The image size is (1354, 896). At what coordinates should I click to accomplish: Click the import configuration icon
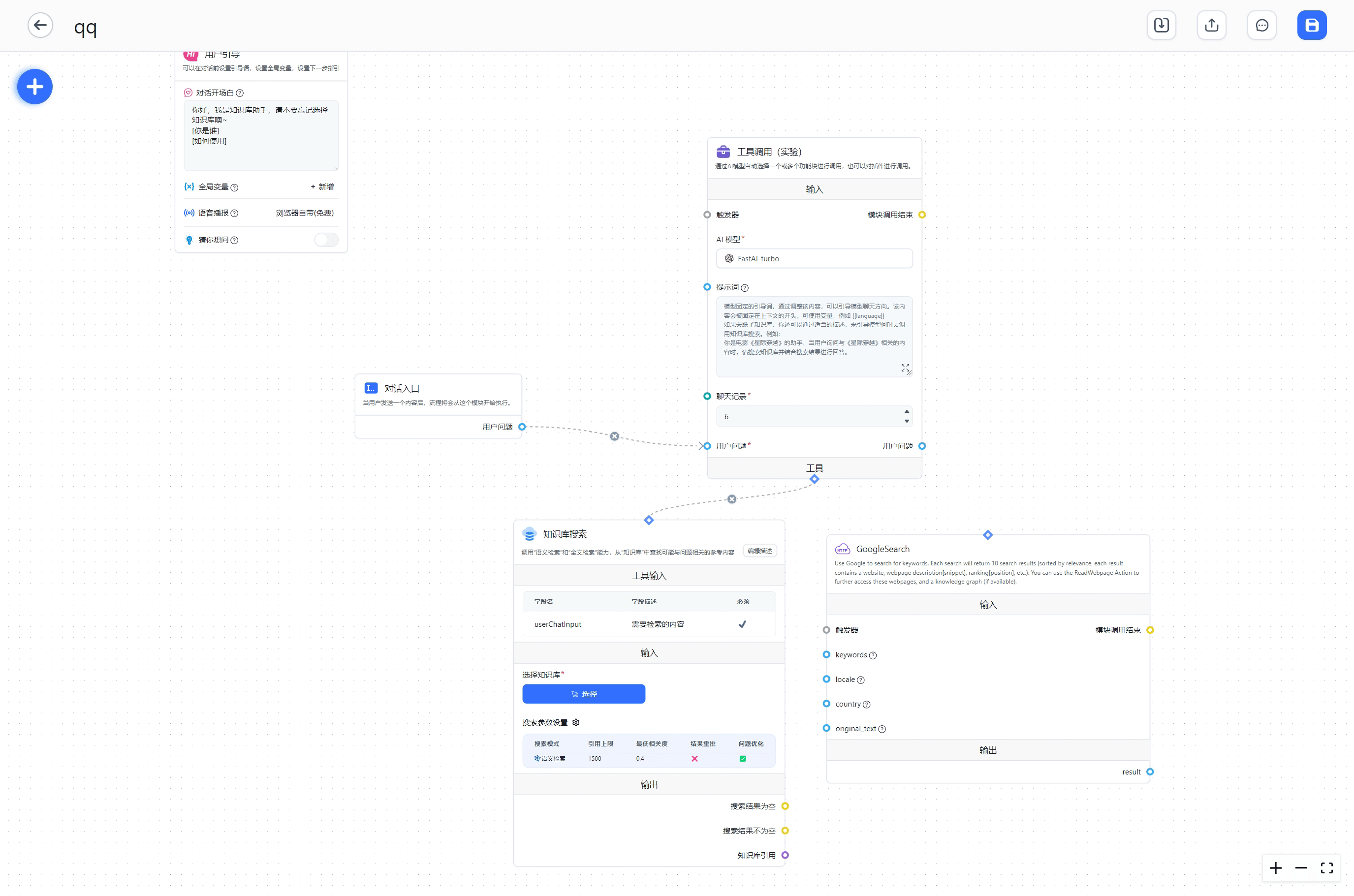(1161, 25)
